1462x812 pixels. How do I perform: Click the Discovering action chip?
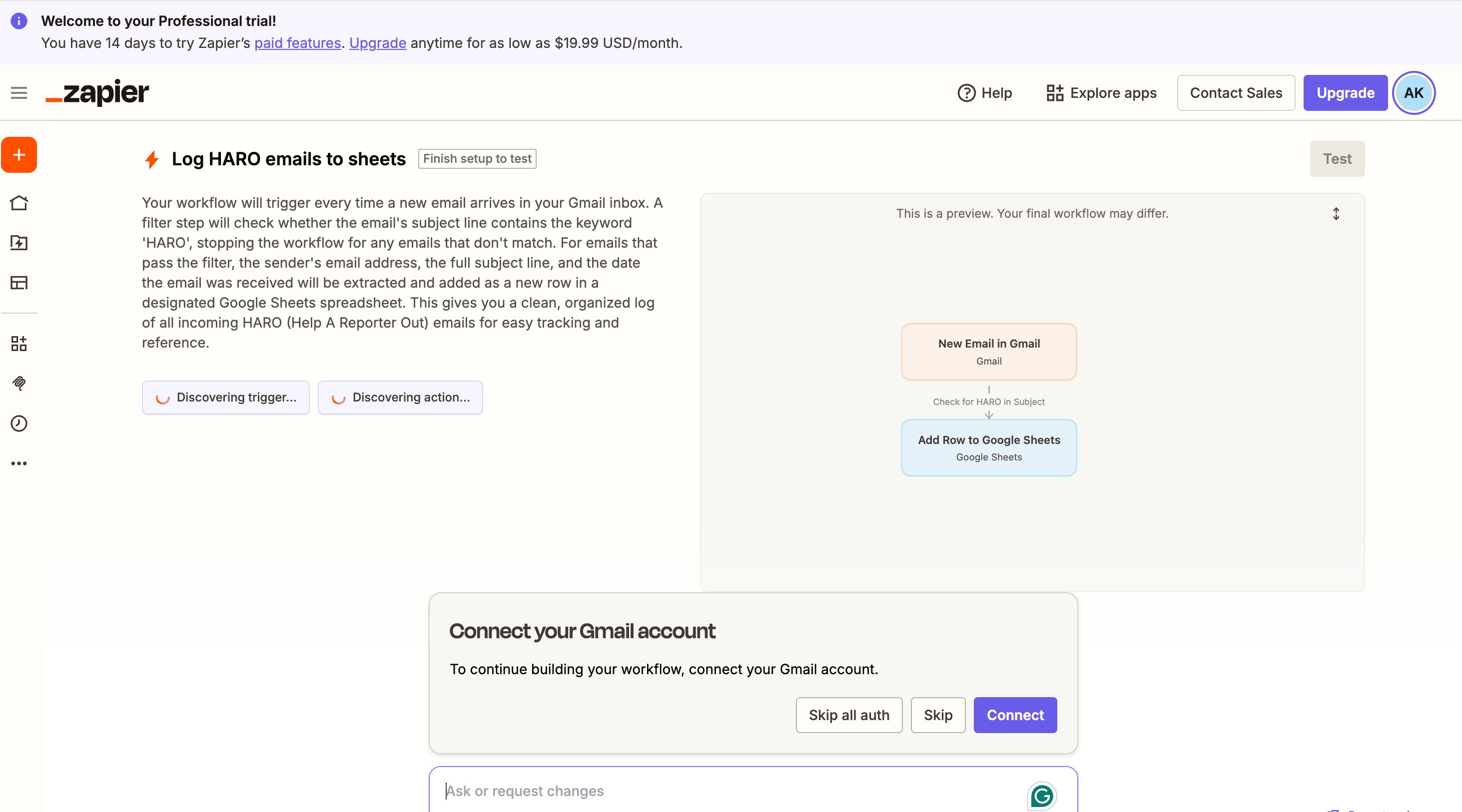pos(400,398)
